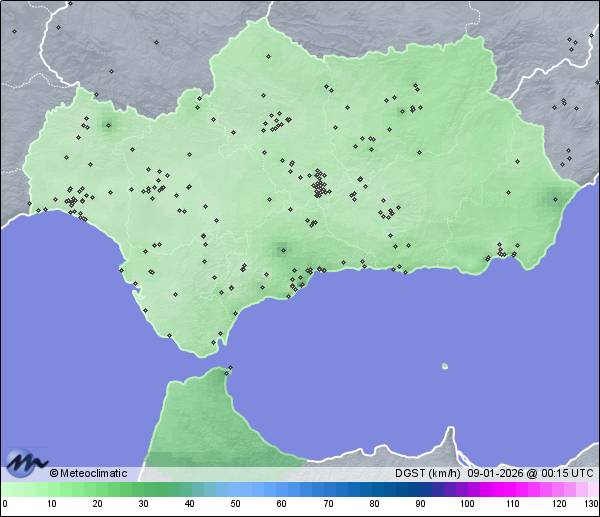Click the dark green gust hotspot in the northwest
This screenshot has height=517, width=600.
click(x=108, y=124)
